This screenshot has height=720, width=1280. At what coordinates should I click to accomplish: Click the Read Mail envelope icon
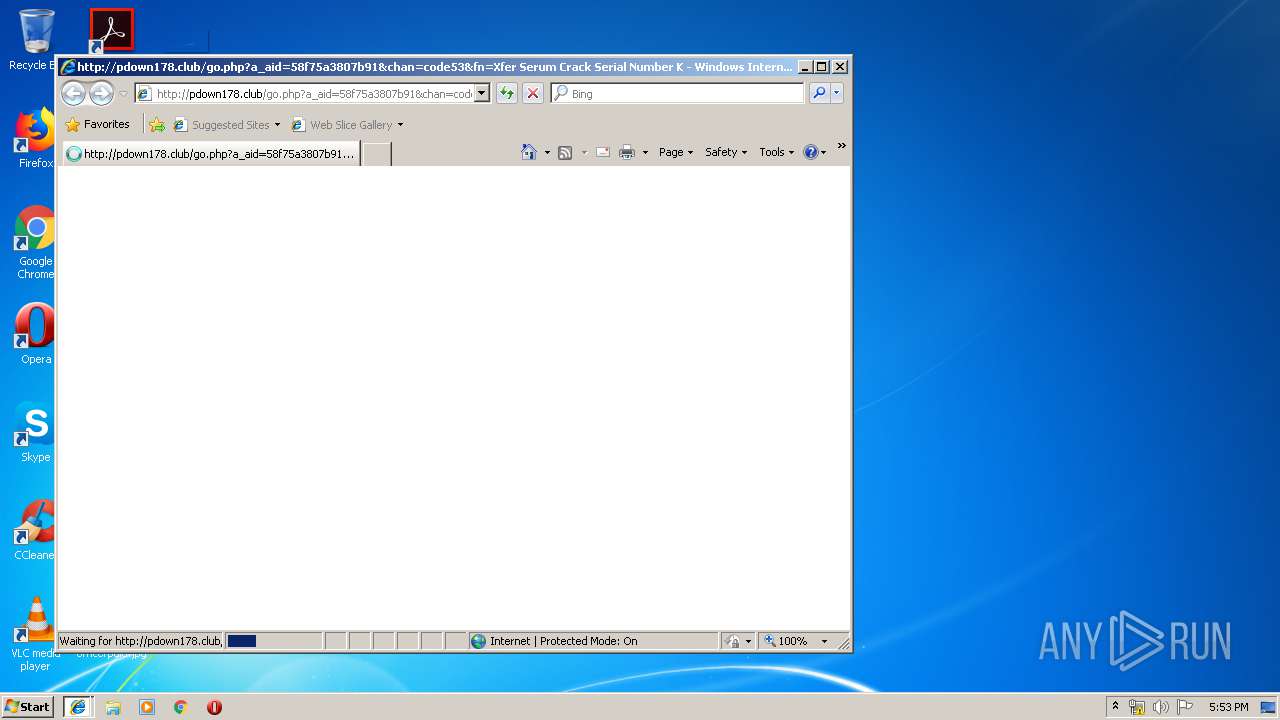(603, 152)
